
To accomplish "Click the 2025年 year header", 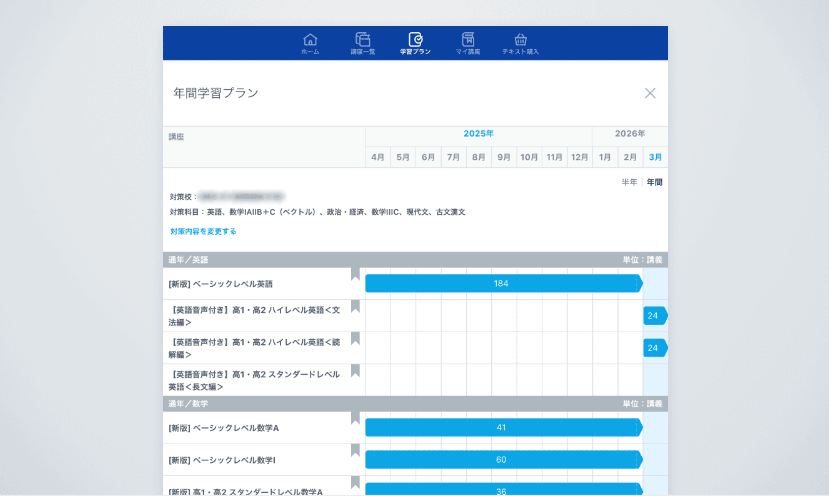I will coord(478,134).
